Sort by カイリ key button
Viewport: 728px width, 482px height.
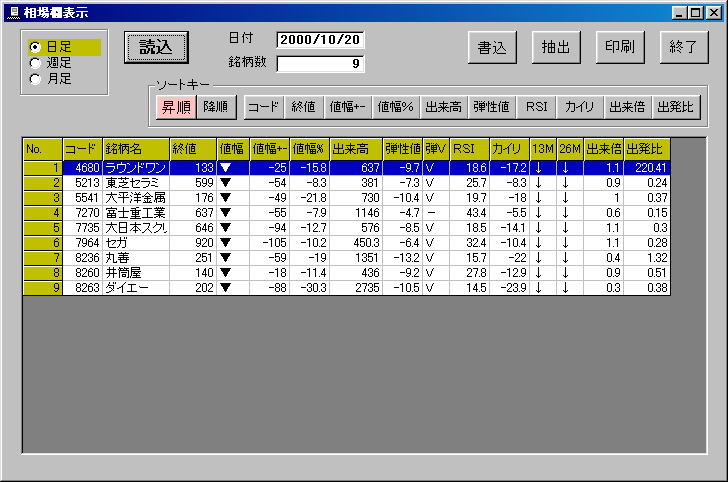click(580, 106)
